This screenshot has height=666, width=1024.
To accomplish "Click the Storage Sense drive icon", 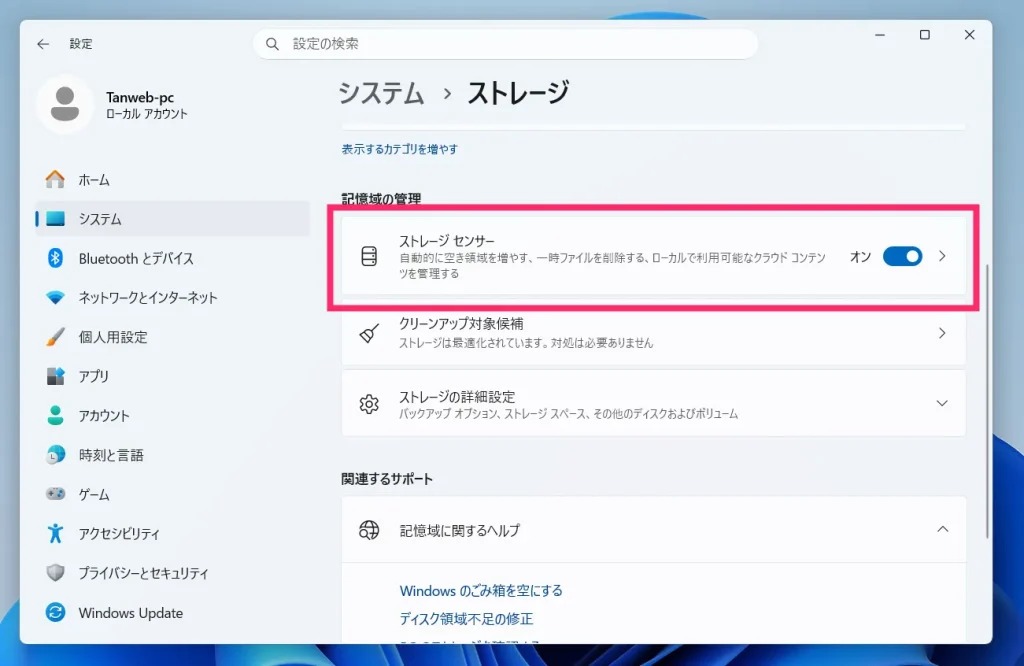I will 369,256.
